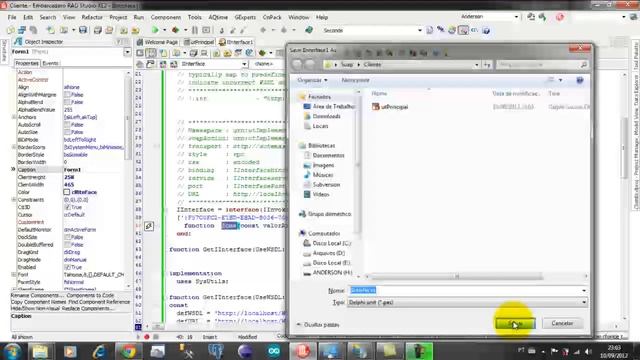
Task: Click the Color clBtnFace swatch
Action: [x=67, y=192]
